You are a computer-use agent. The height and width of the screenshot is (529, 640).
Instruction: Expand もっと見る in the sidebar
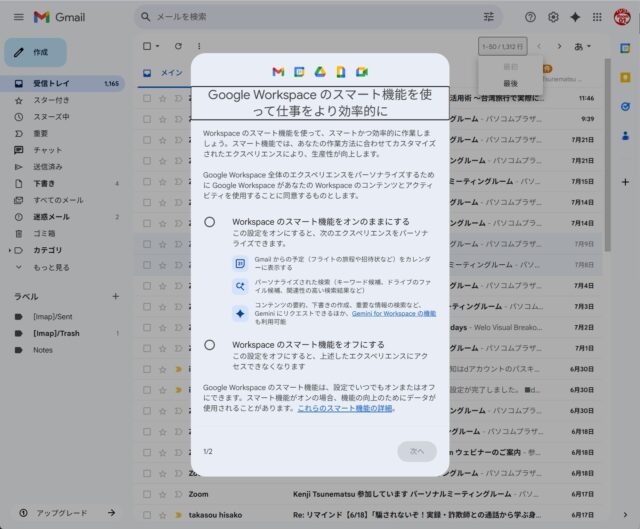[x=51, y=267]
